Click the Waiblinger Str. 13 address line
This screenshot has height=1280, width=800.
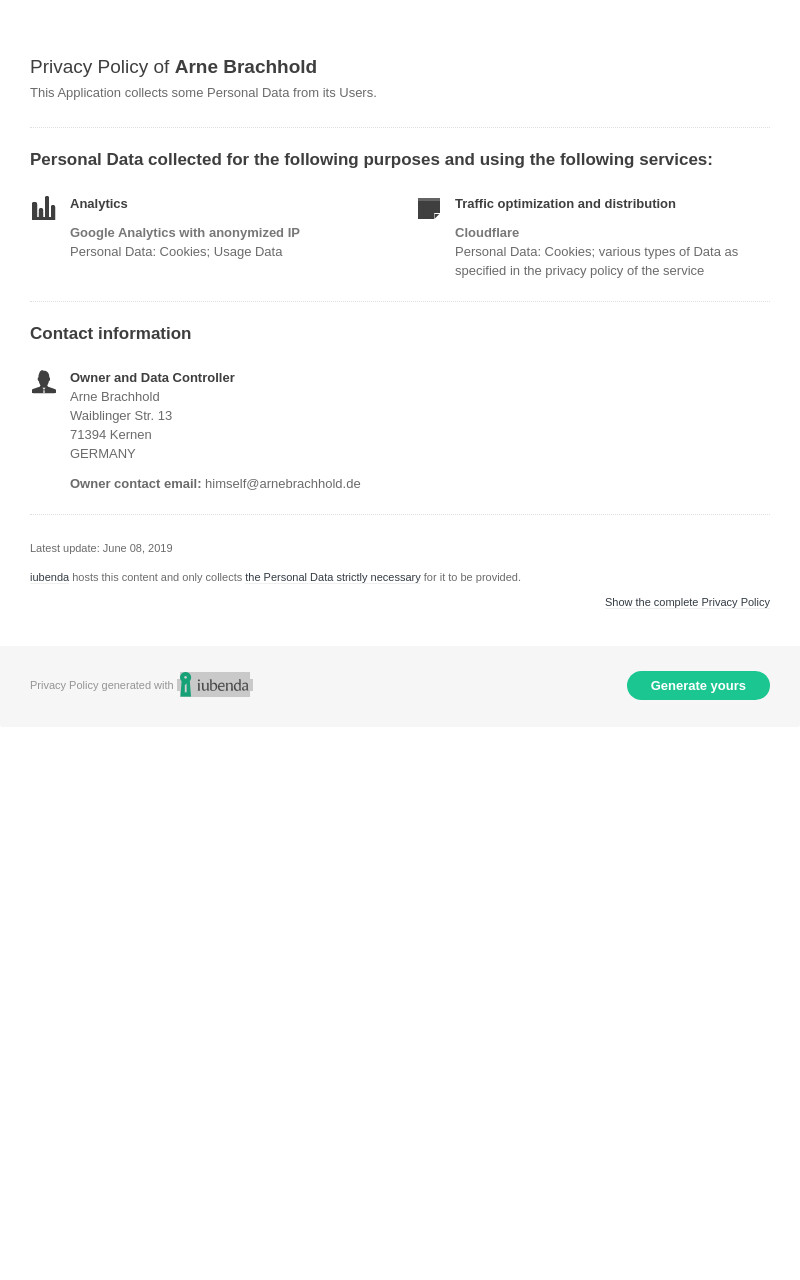(x=121, y=416)
